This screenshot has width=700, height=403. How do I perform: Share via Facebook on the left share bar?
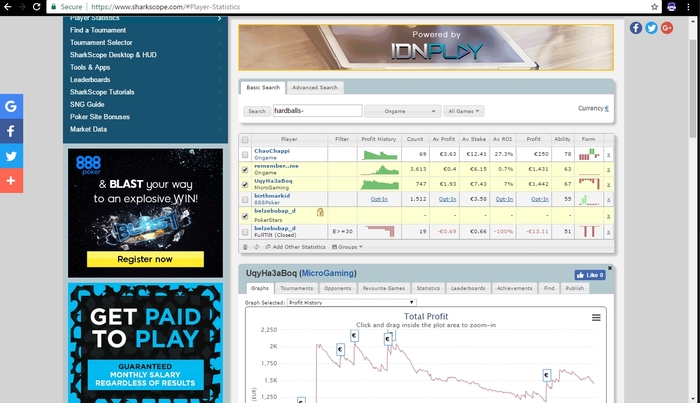coord(11,131)
